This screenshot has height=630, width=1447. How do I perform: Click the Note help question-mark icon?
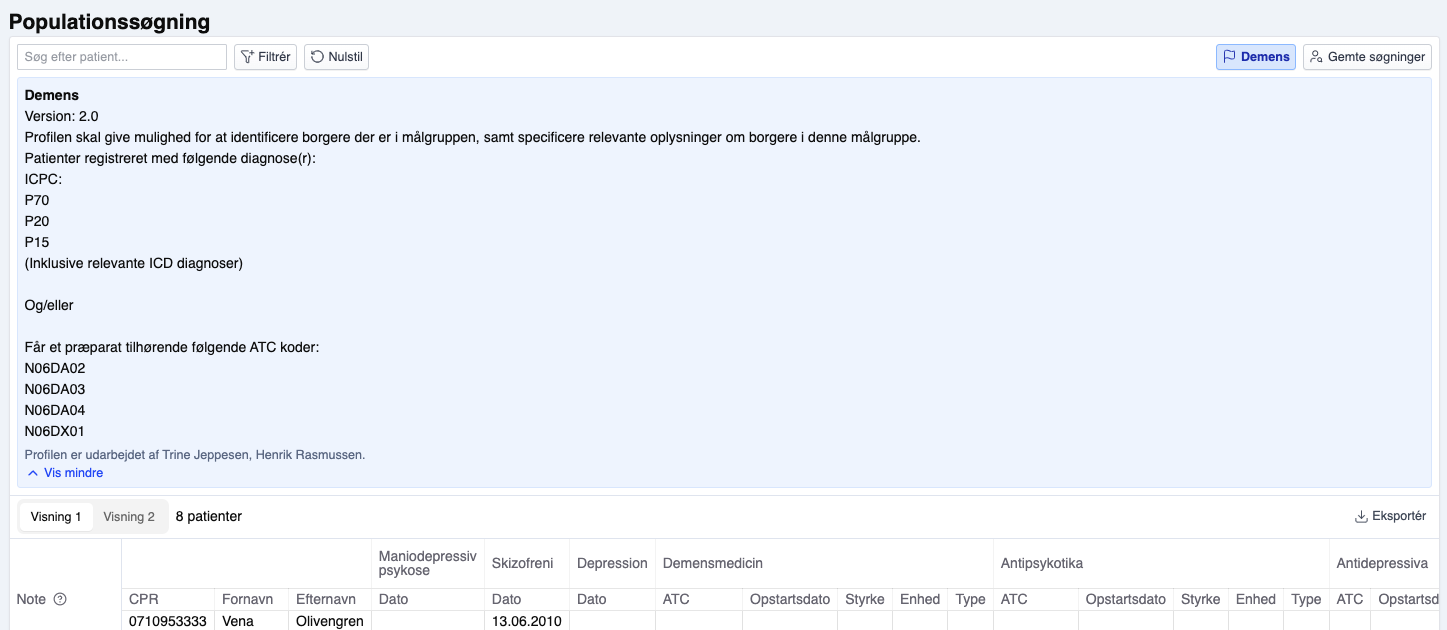[60, 599]
